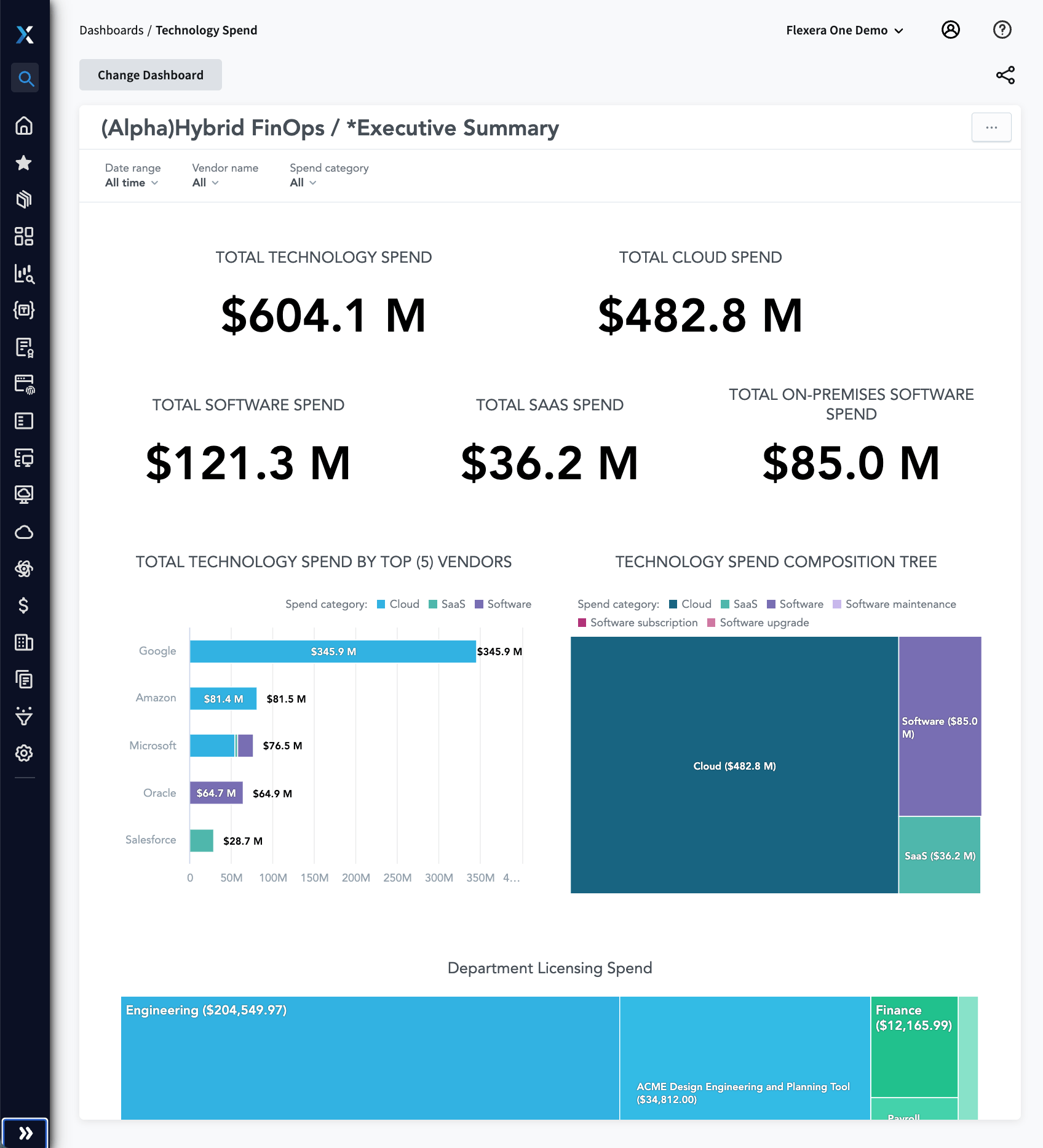Toggle Software subscription legend item

[638, 623]
